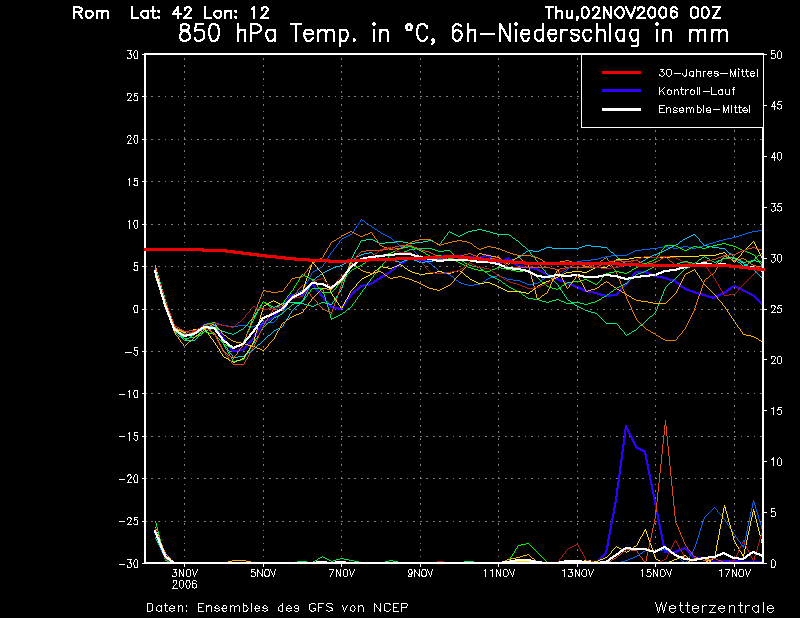The width and height of the screenshot is (800, 618).
Task: Click the blue Kontroll-Lauf legend line
Action: (x=620, y=91)
